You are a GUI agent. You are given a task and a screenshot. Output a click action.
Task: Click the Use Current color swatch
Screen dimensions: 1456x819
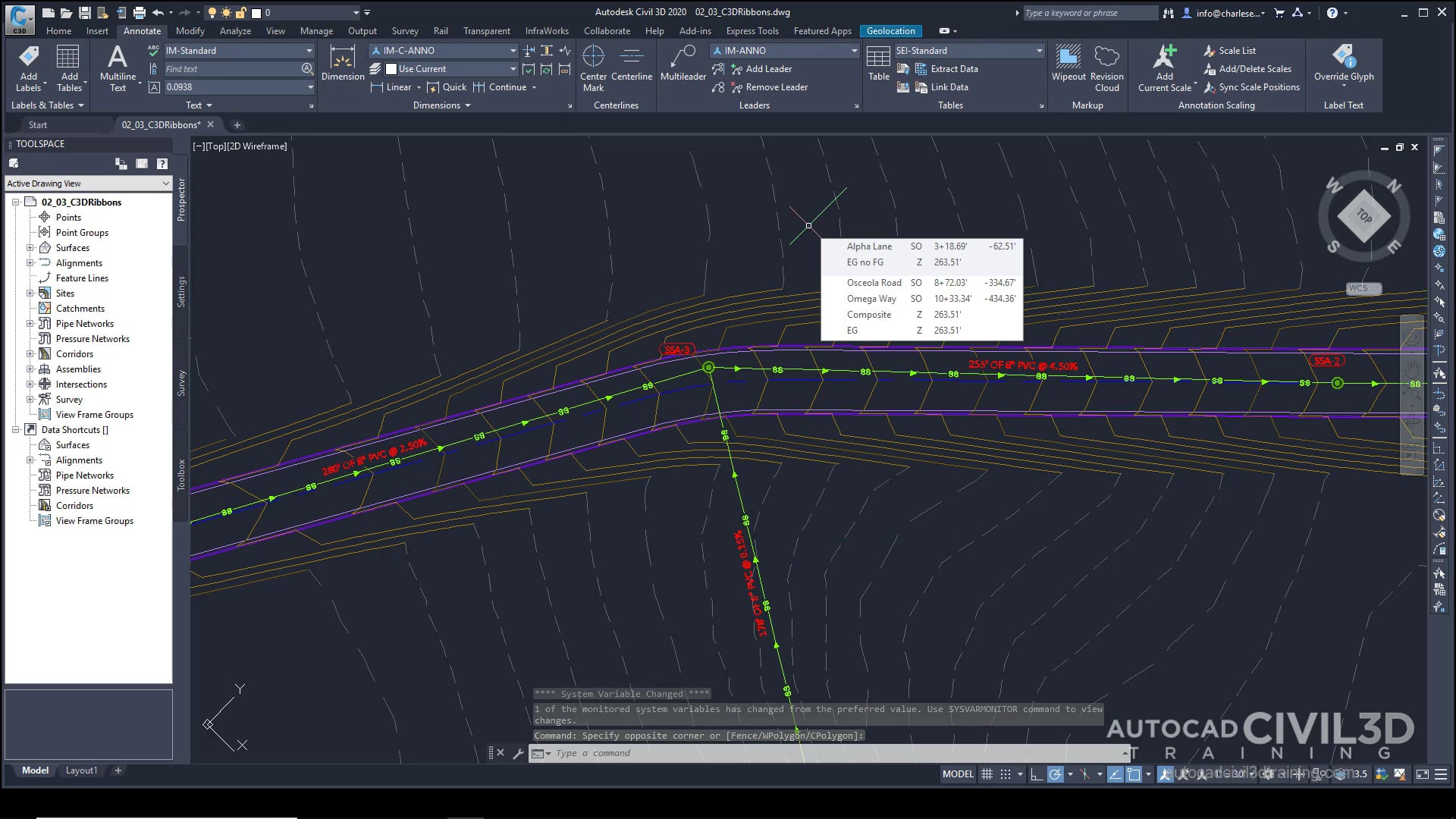(391, 69)
